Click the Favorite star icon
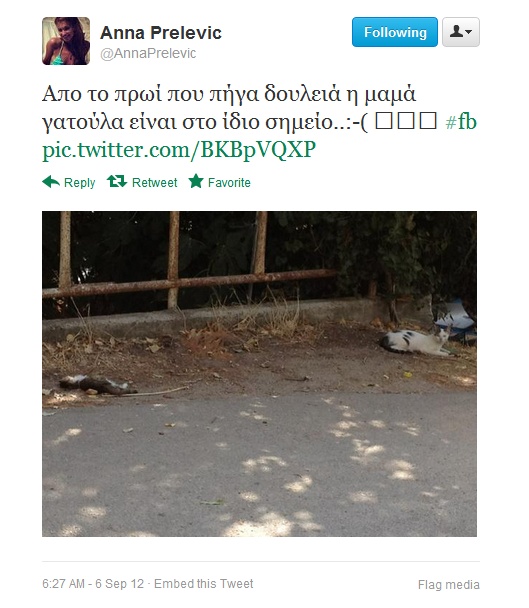The width and height of the screenshot is (529, 608). [196, 181]
